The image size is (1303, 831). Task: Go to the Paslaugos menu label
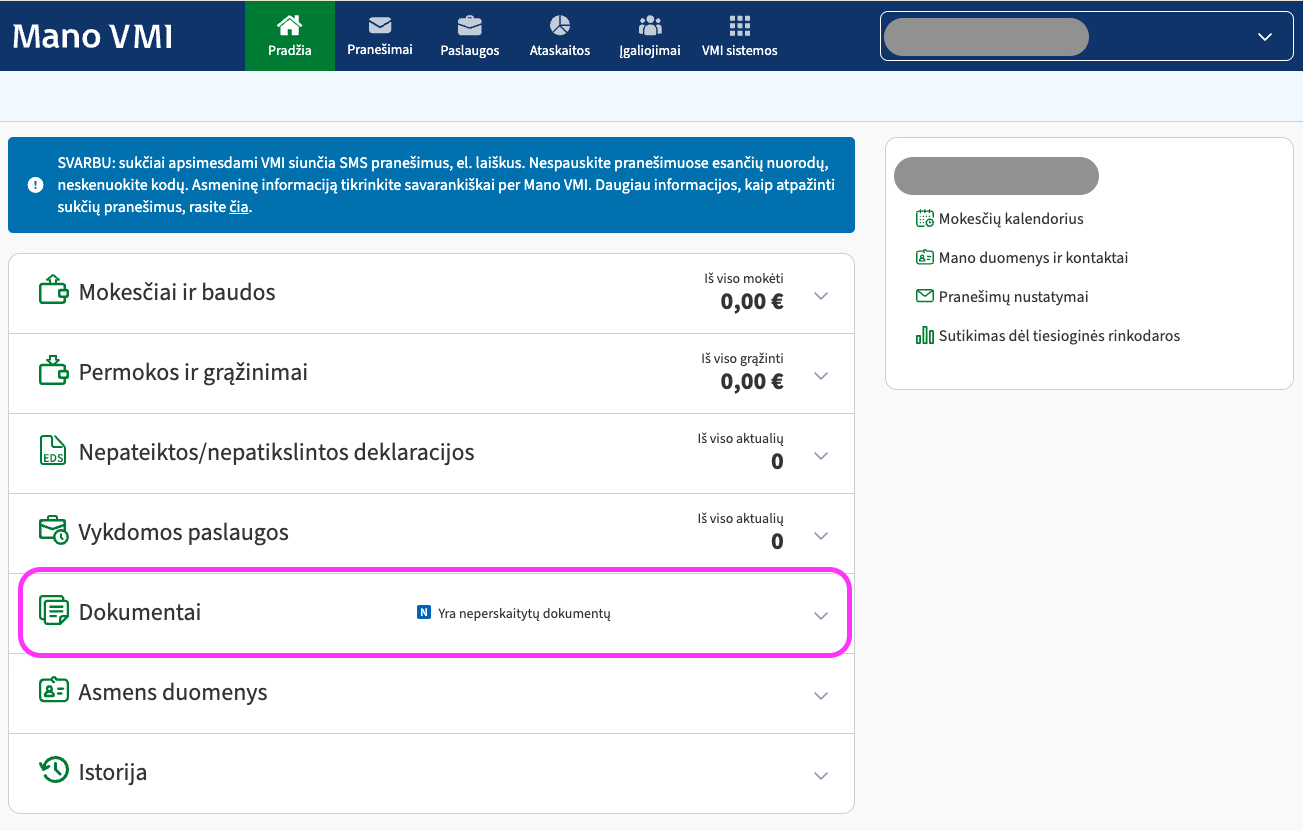pos(470,50)
